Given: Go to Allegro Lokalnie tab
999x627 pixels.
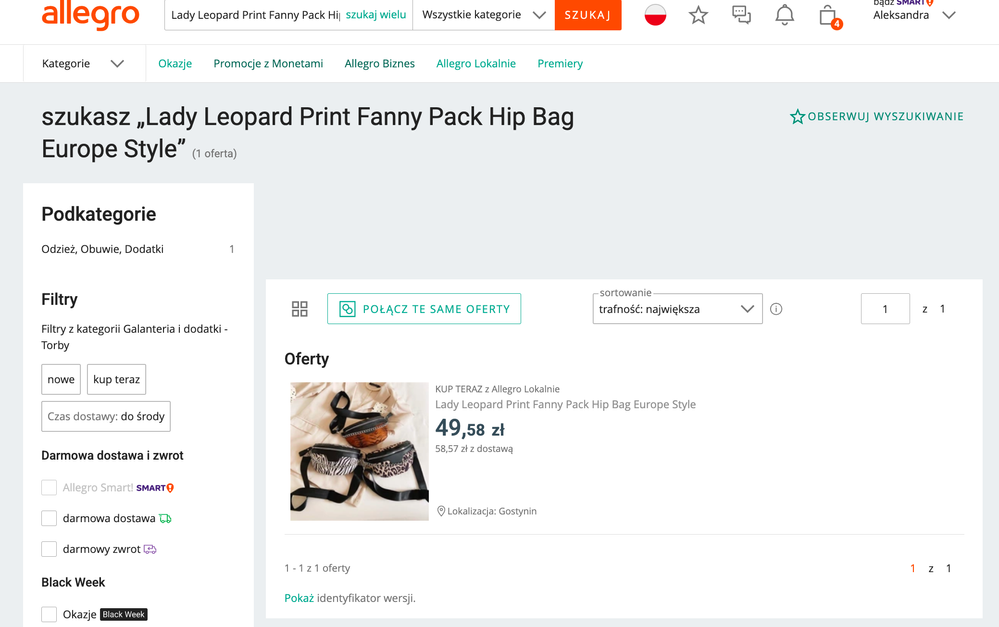Looking at the screenshot, I should pos(476,64).
